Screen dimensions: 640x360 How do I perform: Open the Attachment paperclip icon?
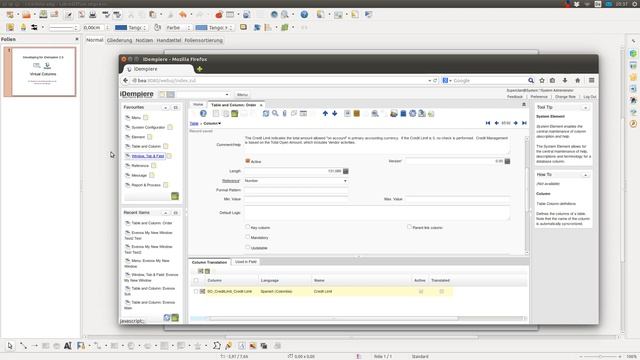284,113
